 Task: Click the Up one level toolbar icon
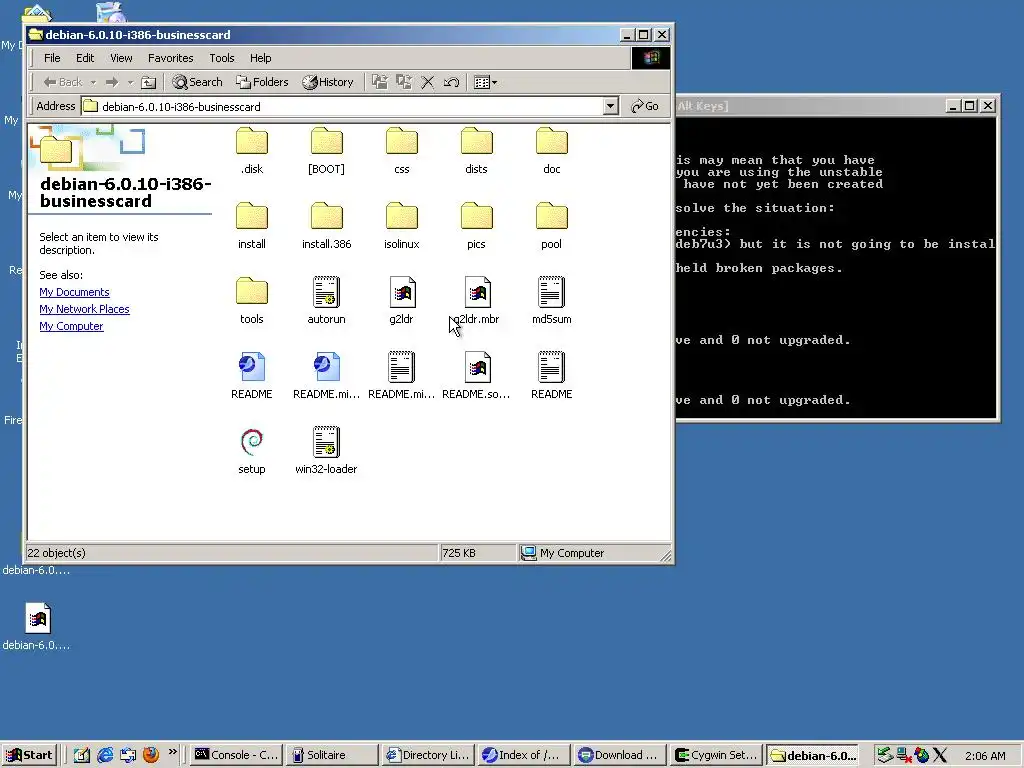149,82
